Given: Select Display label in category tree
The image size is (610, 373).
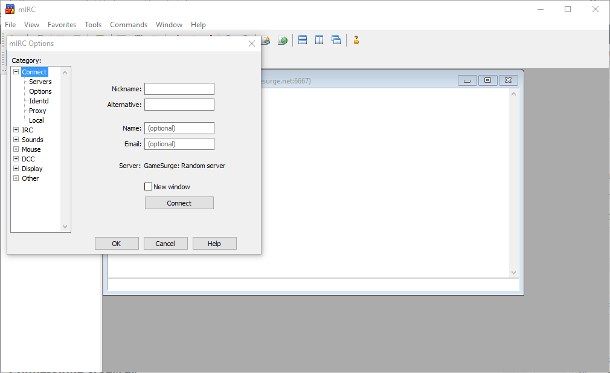Looking at the screenshot, I should tap(32, 168).
